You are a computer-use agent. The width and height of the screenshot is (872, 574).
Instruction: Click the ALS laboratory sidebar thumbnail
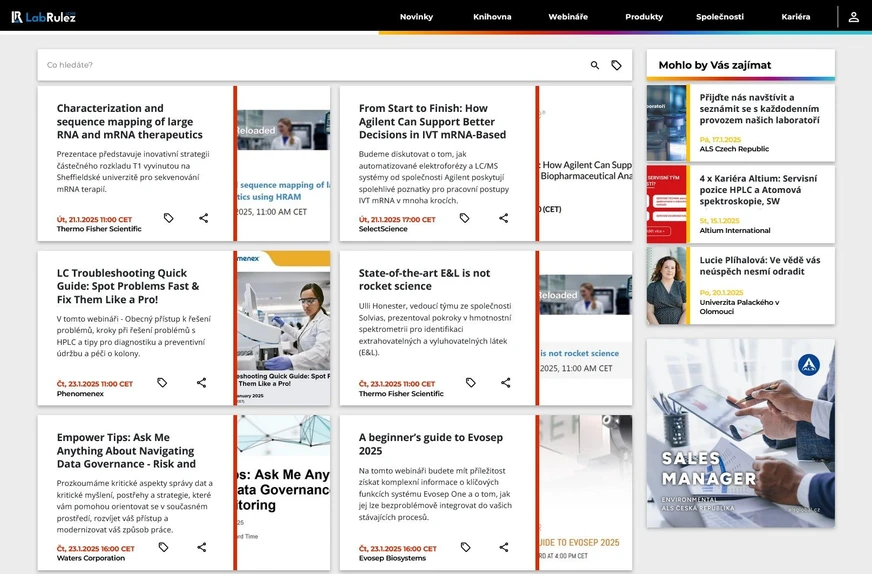(666, 123)
